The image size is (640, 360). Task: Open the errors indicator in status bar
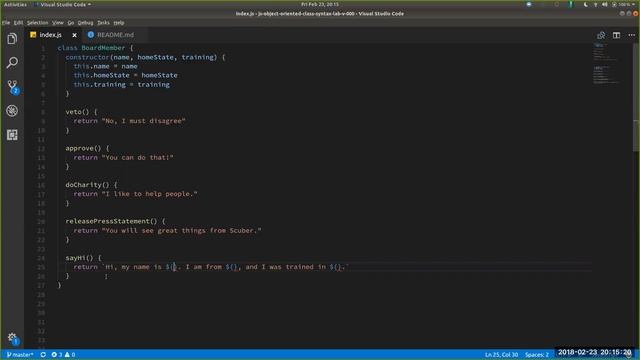click(57, 355)
